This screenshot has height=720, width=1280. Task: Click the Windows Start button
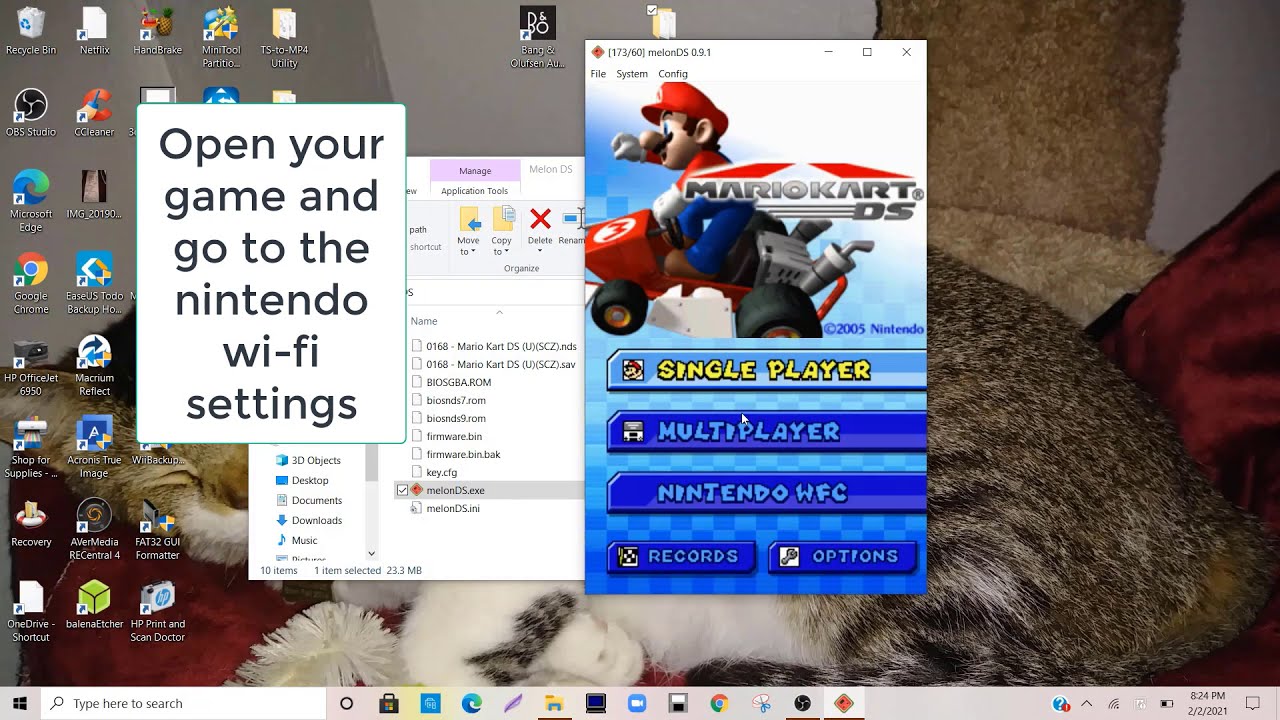(20, 703)
